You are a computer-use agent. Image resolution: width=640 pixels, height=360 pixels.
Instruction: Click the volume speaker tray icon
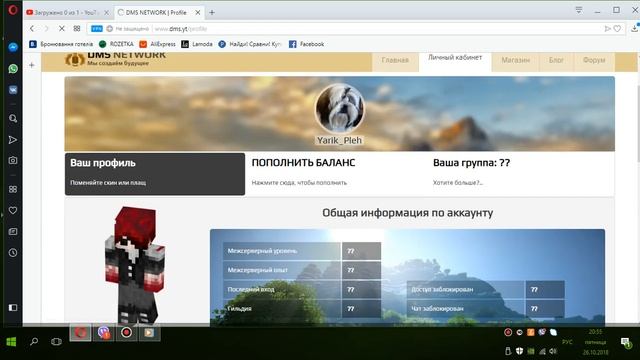click(x=553, y=351)
